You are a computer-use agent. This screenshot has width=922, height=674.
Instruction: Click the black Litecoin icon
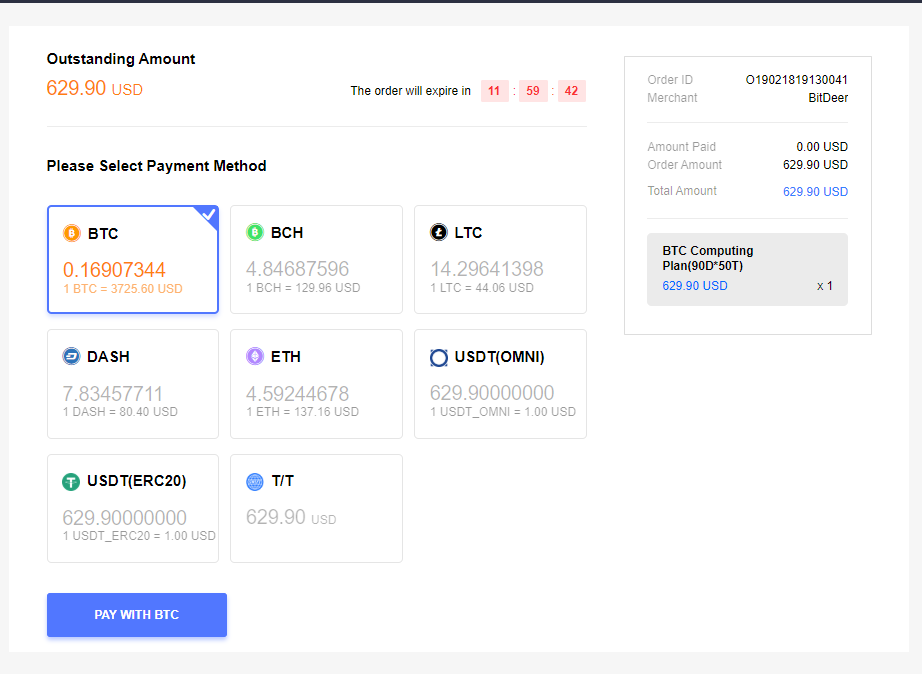[439, 232]
